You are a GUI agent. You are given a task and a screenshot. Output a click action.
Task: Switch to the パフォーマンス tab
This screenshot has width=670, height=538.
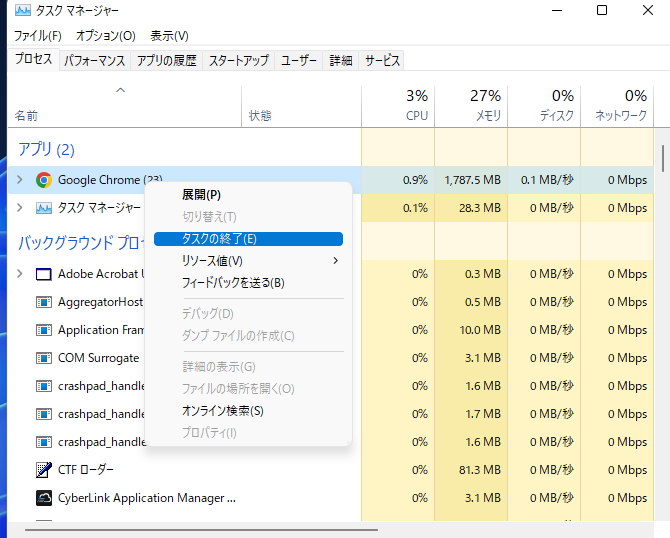[x=94, y=61]
